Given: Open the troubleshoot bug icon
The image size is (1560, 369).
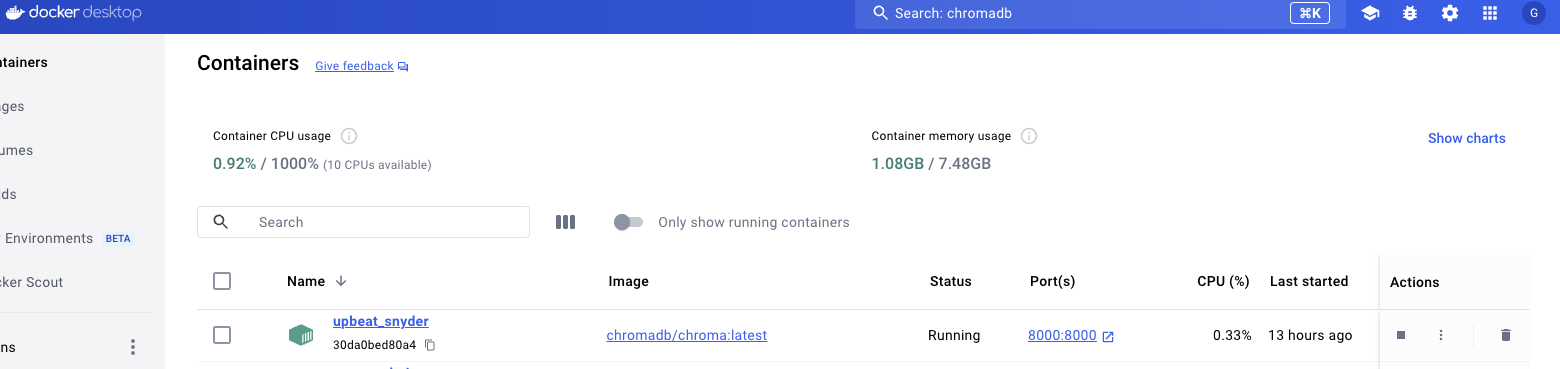Looking at the screenshot, I should tap(1410, 13).
